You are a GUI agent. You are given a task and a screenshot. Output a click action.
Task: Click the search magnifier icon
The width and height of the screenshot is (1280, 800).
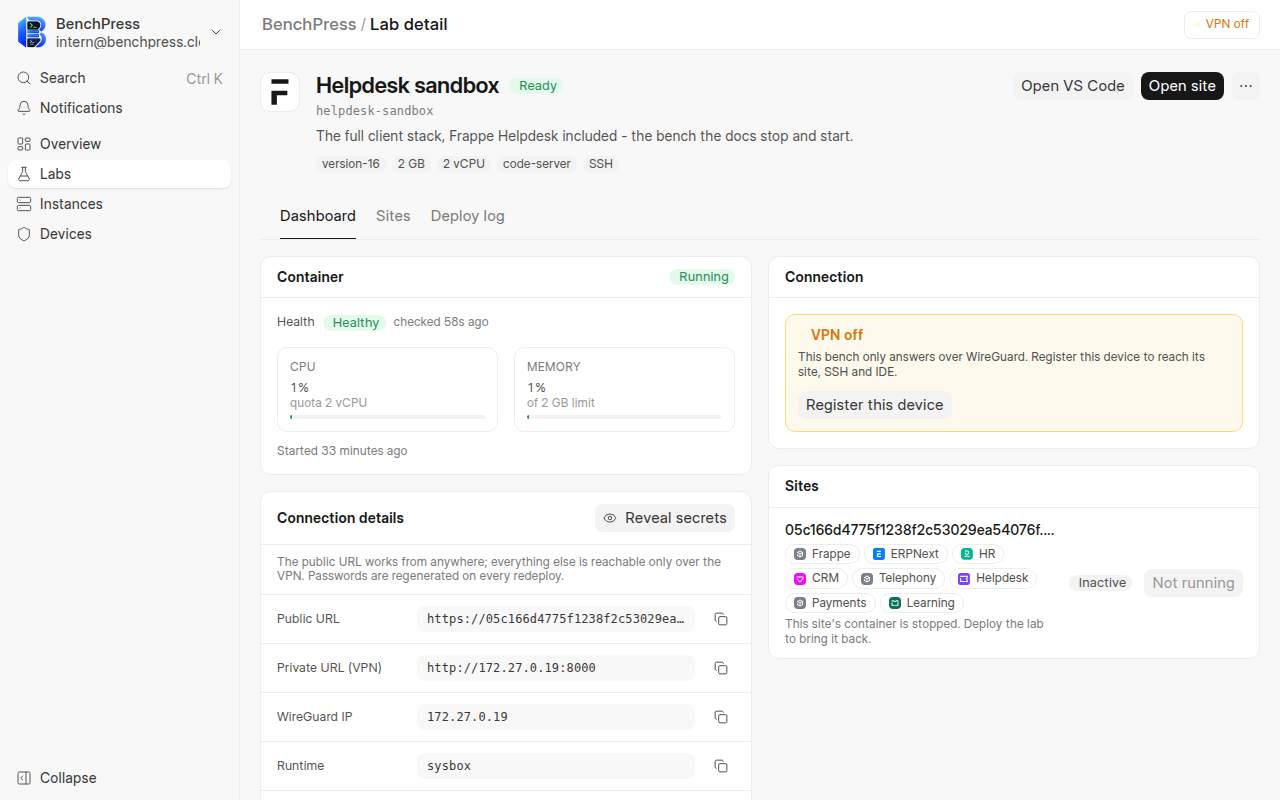(x=24, y=78)
